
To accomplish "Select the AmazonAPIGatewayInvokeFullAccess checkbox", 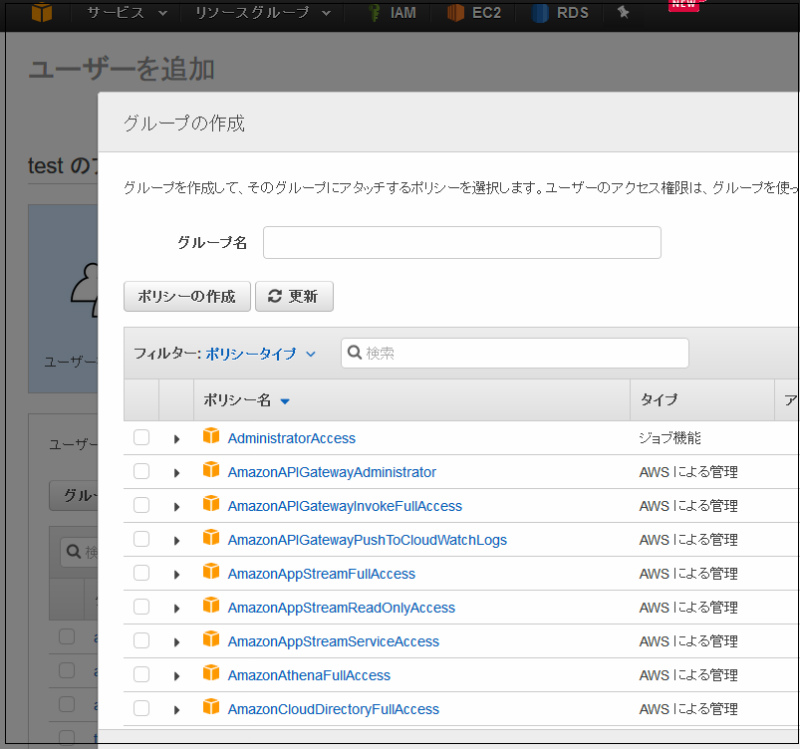I will 141,505.
